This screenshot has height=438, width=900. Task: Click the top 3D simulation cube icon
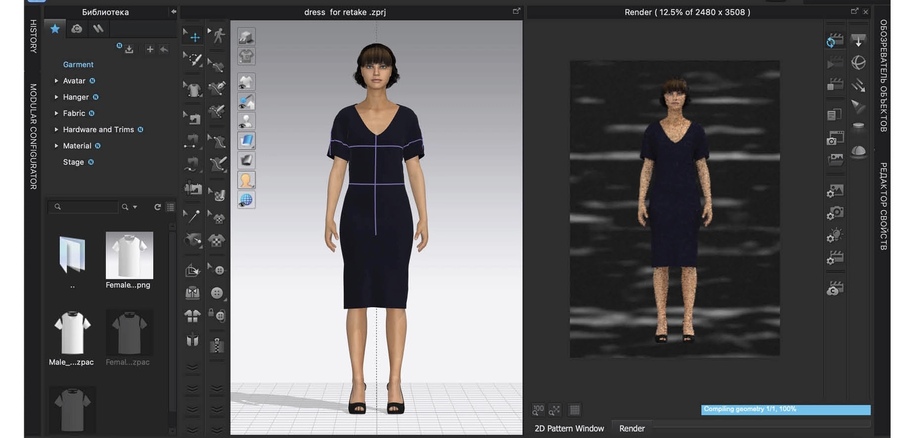click(x=246, y=37)
